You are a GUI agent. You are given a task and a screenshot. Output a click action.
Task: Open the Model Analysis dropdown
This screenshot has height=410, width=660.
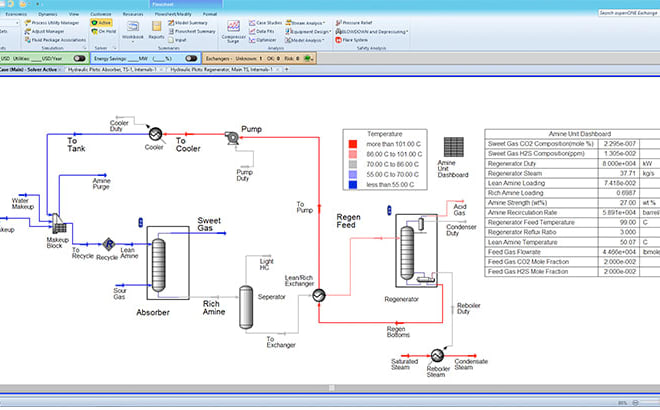pyautogui.click(x=305, y=40)
